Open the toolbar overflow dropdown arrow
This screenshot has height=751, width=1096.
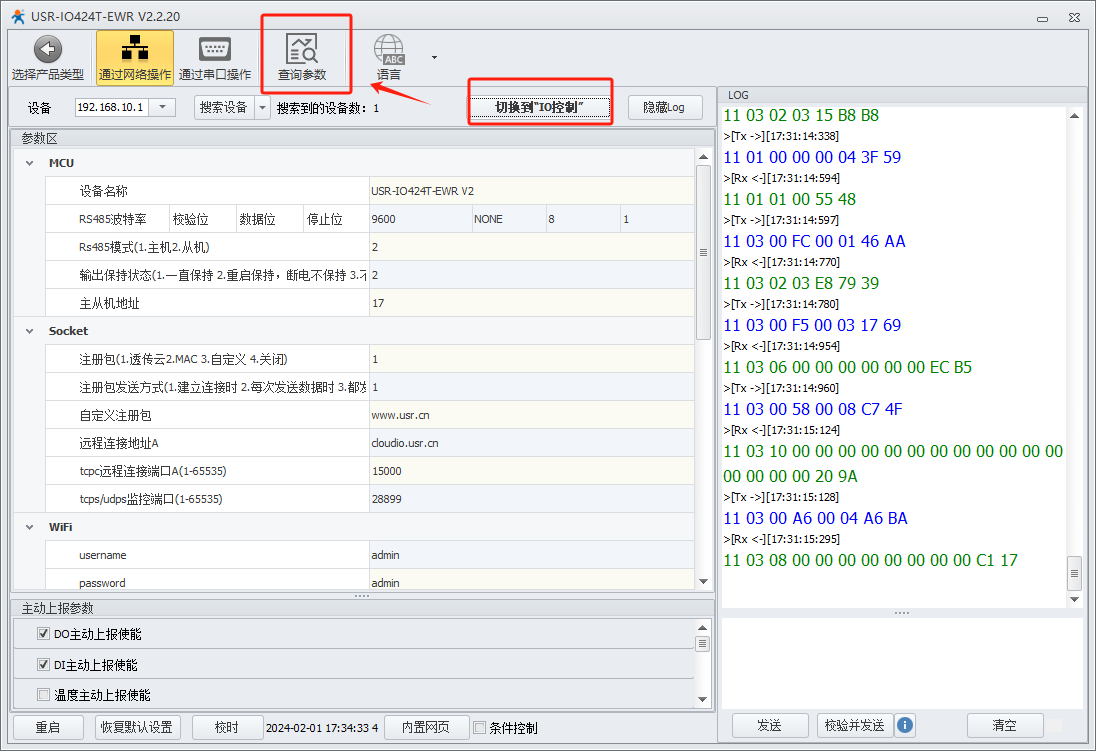(x=434, y=57)
